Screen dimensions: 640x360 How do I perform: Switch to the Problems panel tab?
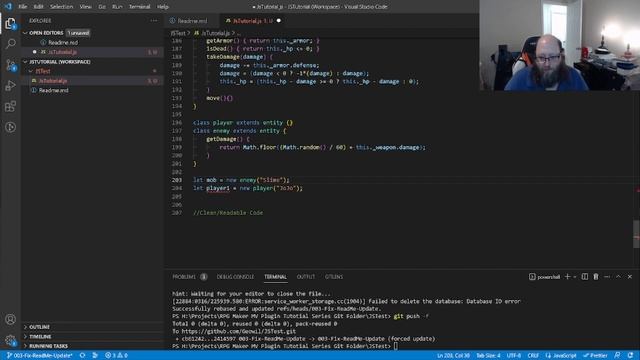[x=189, y=277]
